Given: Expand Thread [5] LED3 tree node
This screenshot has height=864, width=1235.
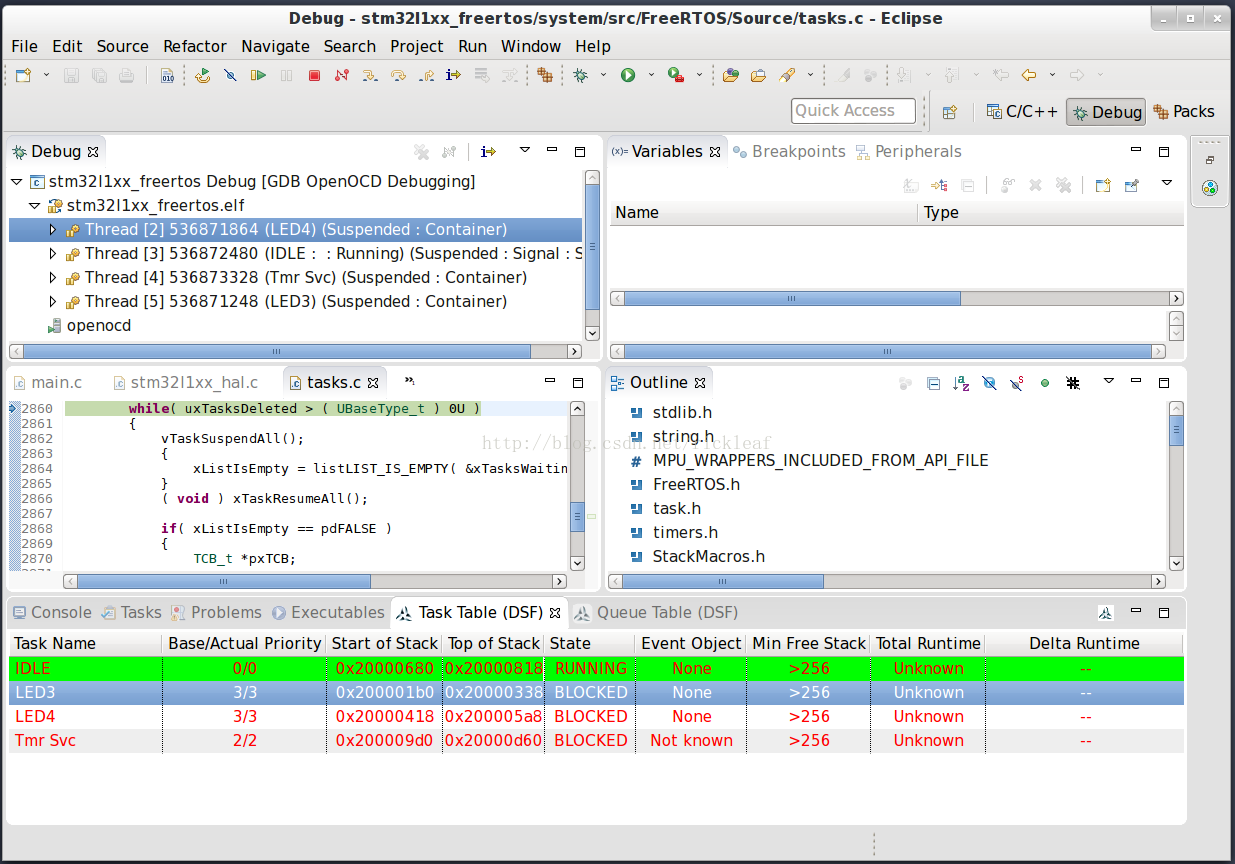Looking at the screenshot, I should [53, 301].
